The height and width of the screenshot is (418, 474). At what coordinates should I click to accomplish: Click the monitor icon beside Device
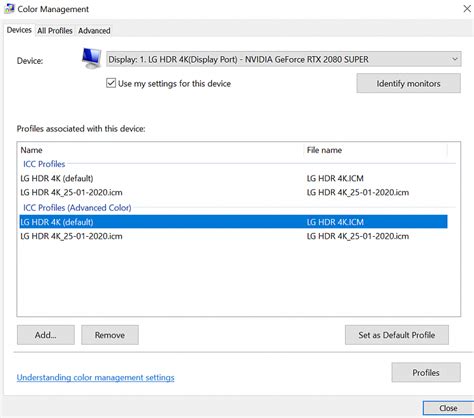92,58
